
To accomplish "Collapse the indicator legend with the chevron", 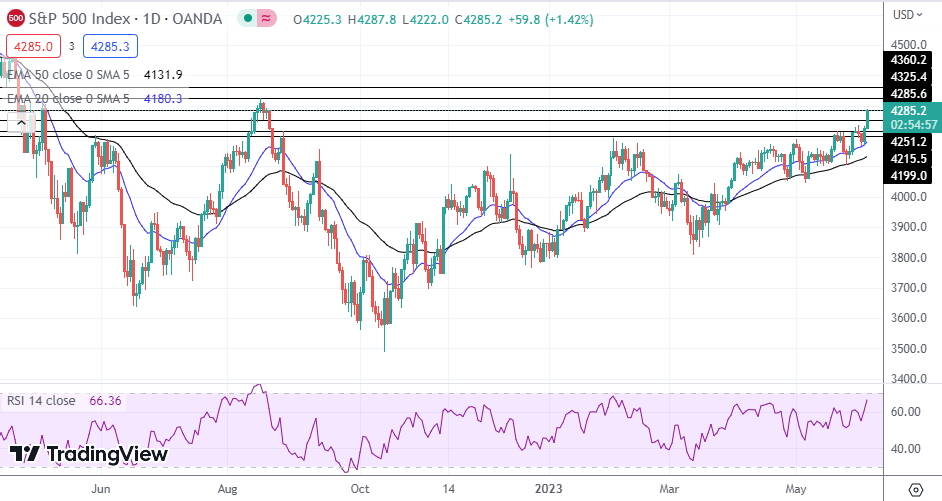I will [x=22, y=124].
